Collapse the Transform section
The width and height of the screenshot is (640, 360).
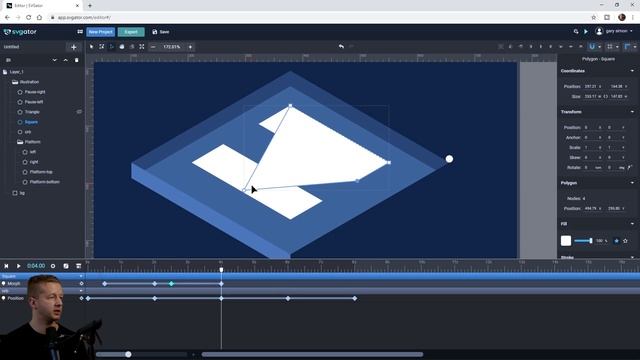632,112
